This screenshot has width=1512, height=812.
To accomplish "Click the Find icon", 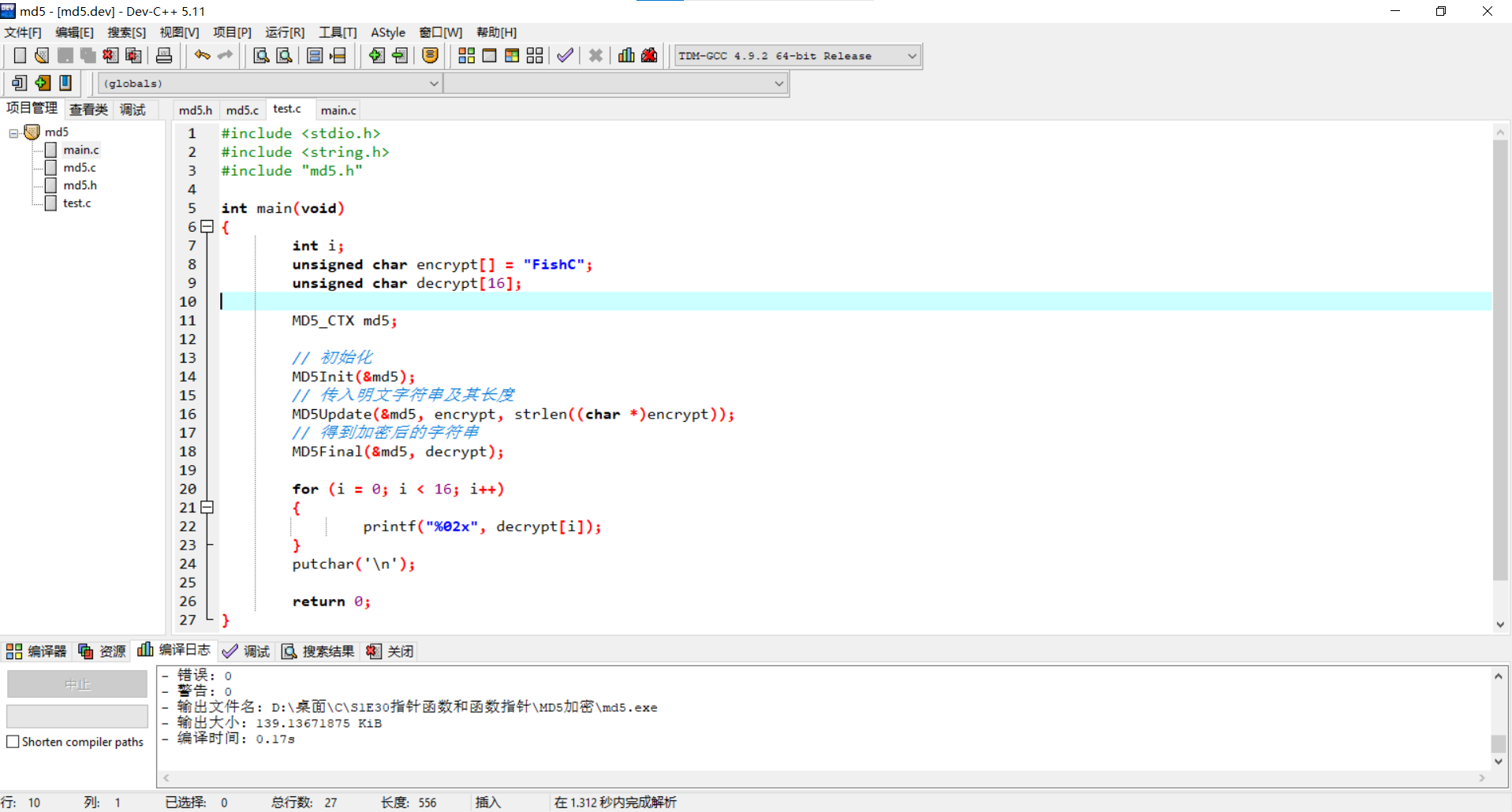I will coord(261,55).
